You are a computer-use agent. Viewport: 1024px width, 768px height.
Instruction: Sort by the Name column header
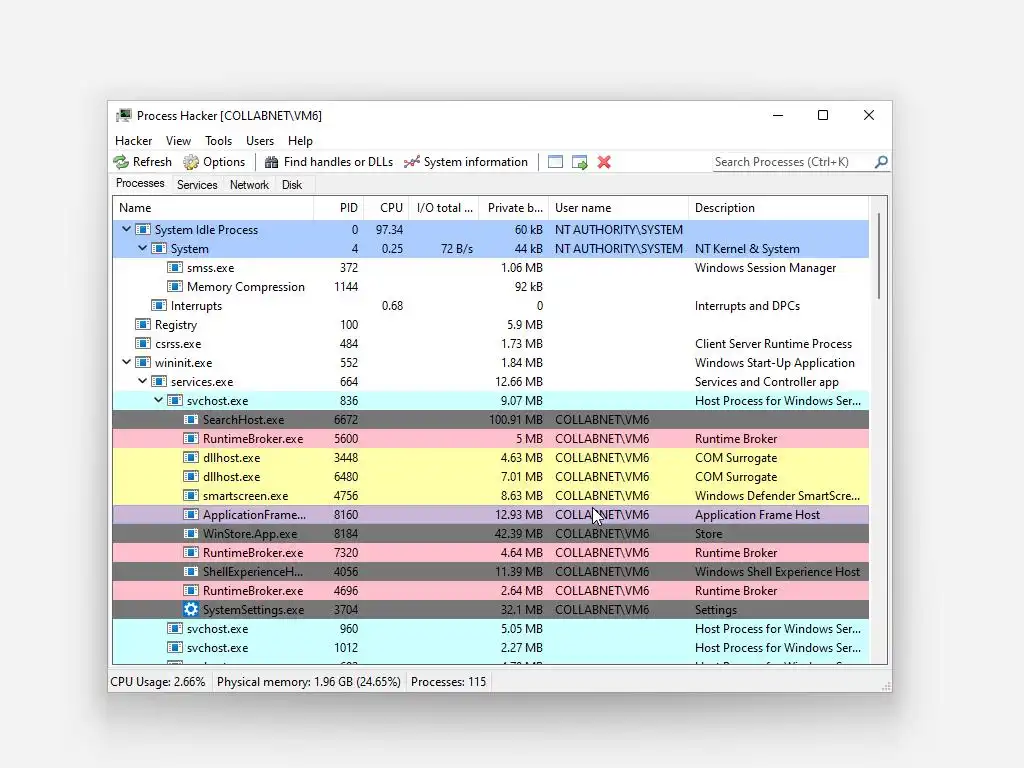(x=213, y=208)
